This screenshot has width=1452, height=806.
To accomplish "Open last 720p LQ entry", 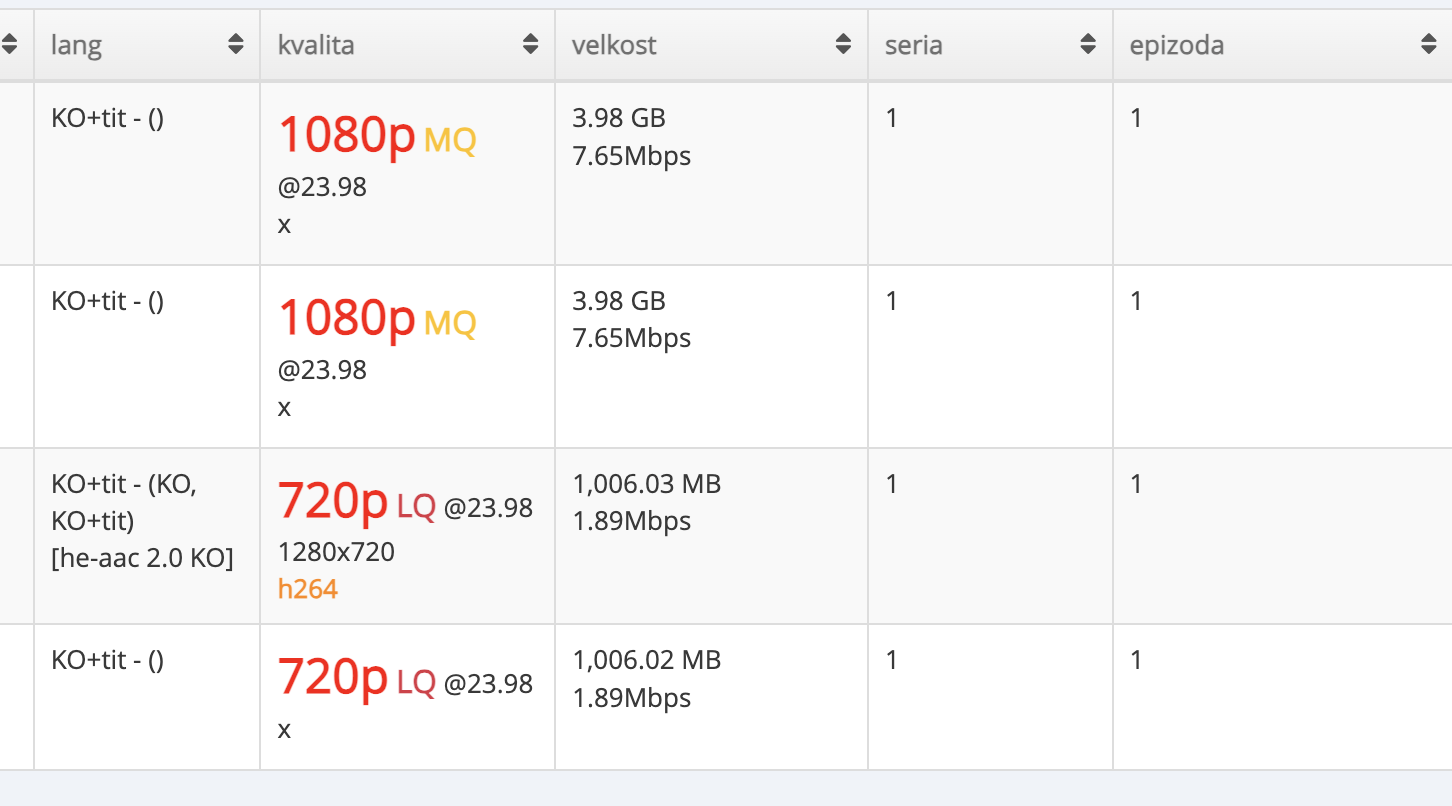I will click(x=405, y=678).
